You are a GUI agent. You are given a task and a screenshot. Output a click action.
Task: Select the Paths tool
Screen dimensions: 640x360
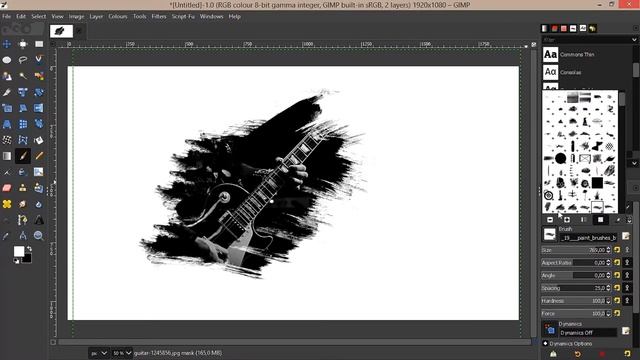tap(23, 220)
